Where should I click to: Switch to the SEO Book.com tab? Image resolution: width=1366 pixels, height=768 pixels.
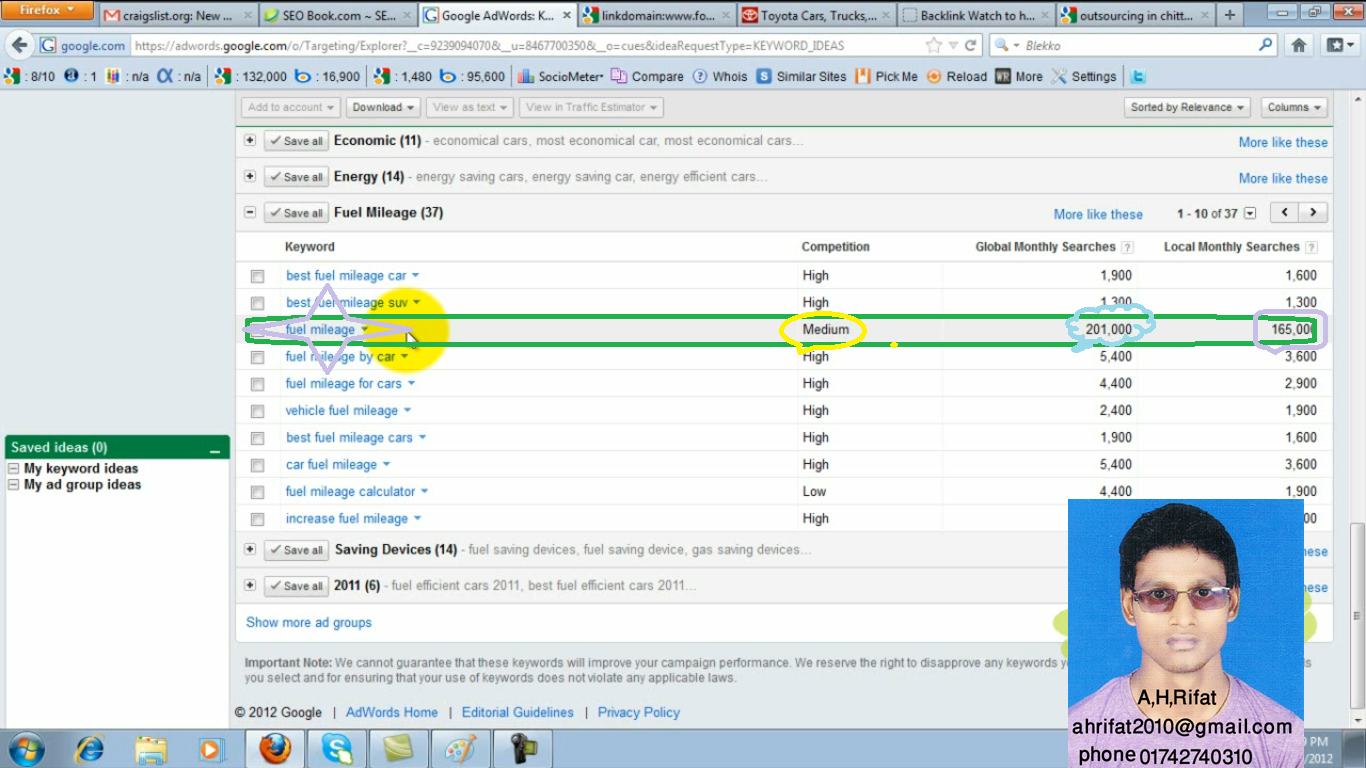336,16
